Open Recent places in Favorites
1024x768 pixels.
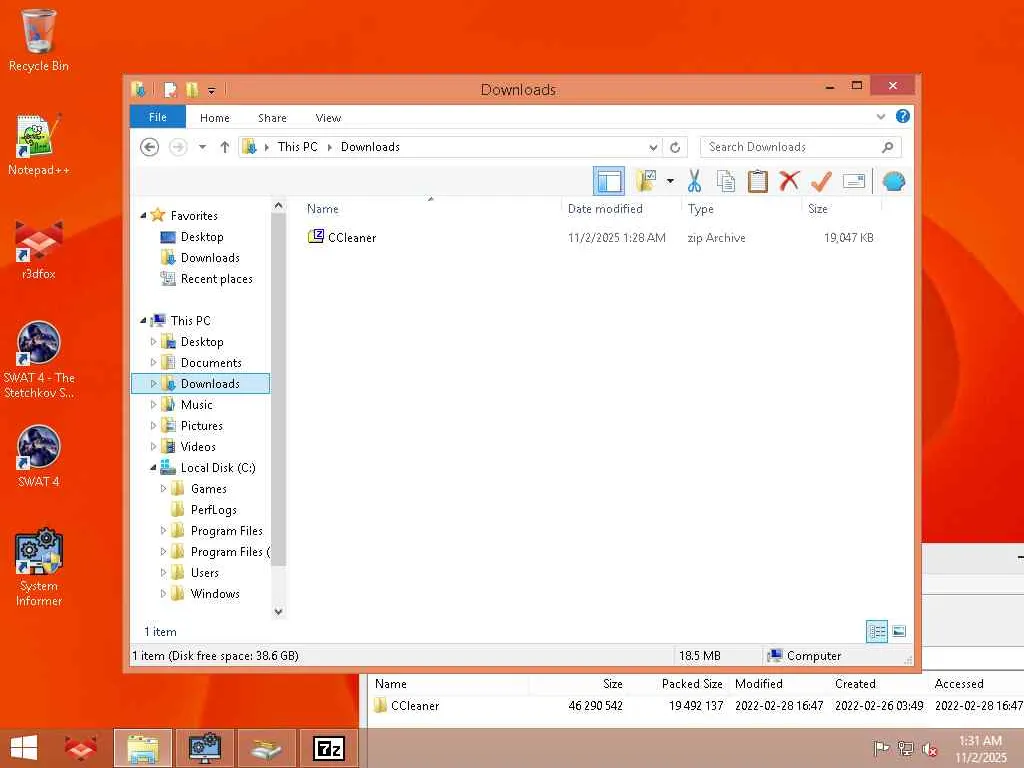(x=216, y=279)
